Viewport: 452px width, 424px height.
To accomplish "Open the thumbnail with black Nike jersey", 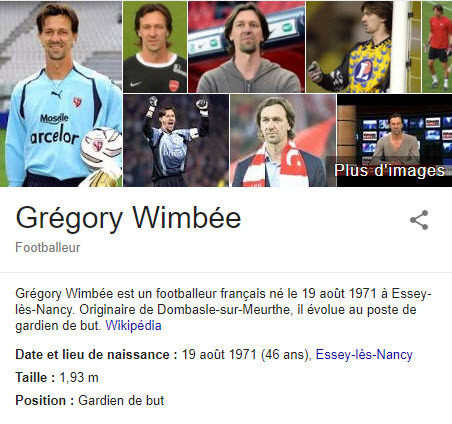I will point(155,47).
